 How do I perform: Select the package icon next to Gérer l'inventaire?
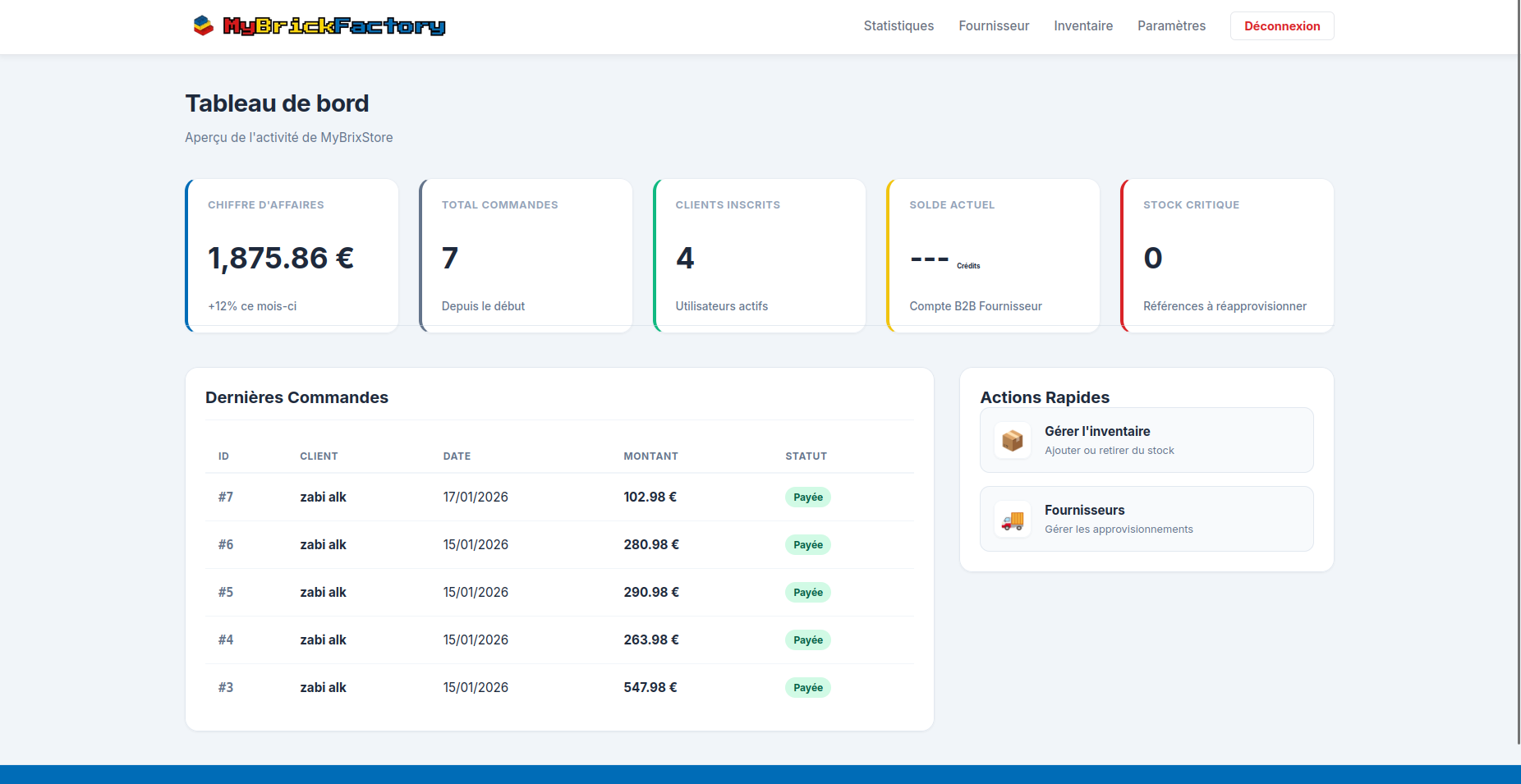pos(1013,440)
